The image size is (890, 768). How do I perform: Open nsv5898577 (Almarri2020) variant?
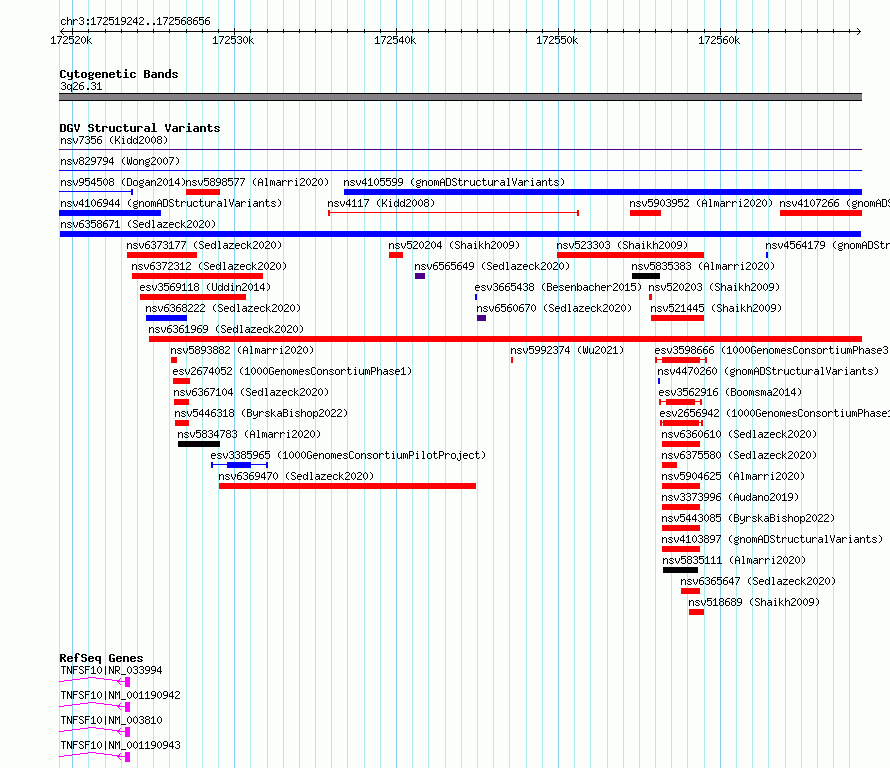257,182
